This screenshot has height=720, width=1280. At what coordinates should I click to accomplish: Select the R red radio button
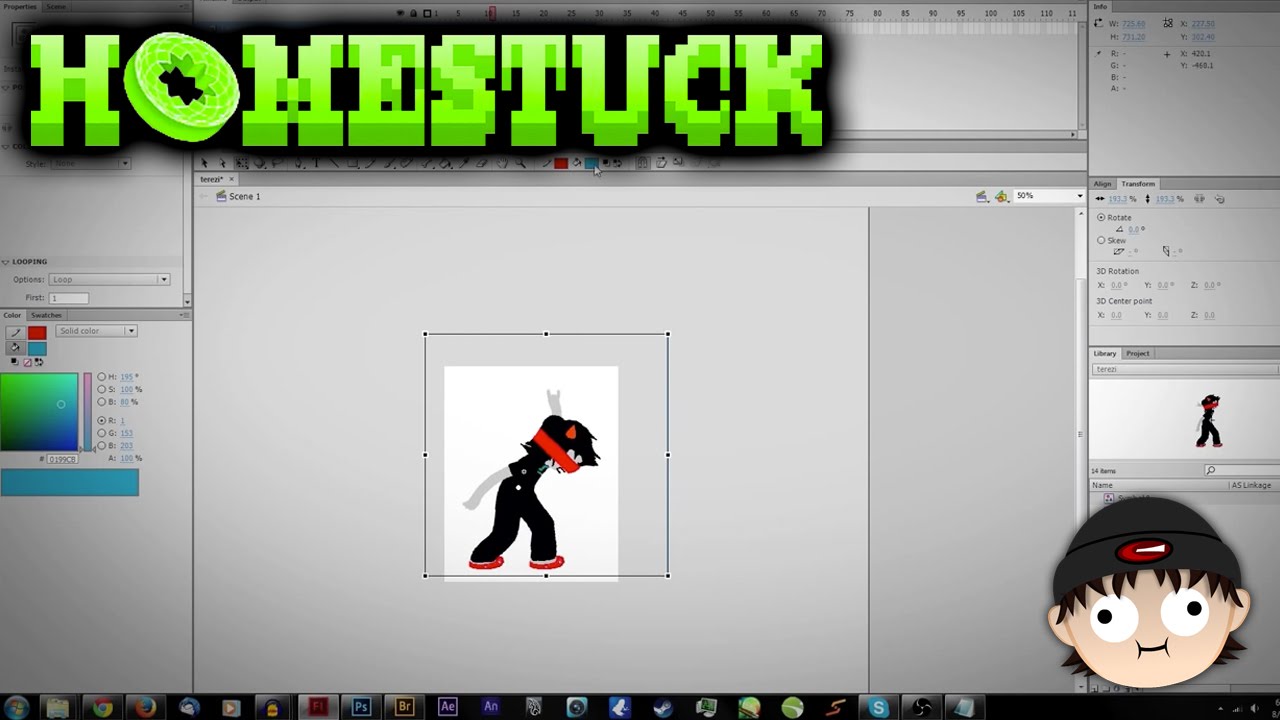[102, 420]
